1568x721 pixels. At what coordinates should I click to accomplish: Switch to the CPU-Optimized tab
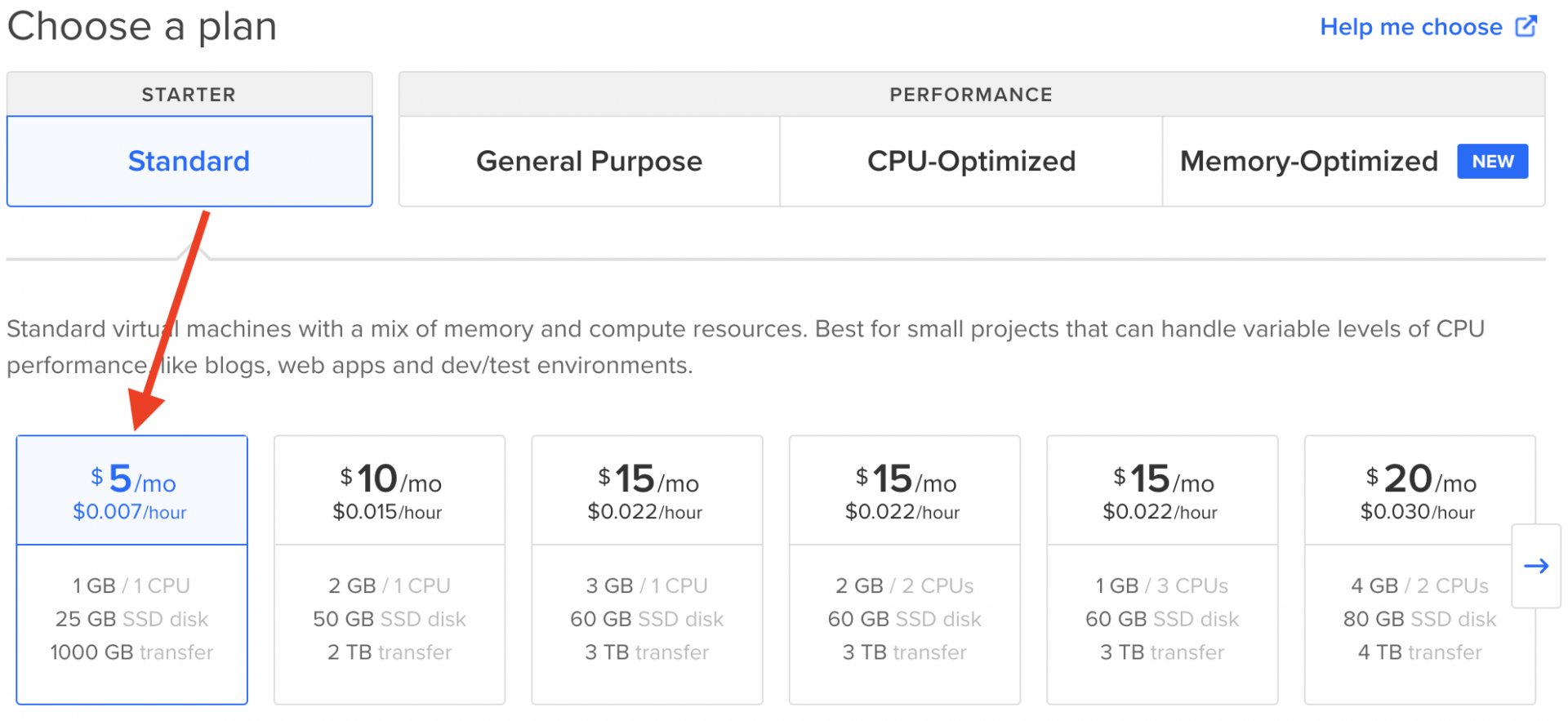point(971,162)
